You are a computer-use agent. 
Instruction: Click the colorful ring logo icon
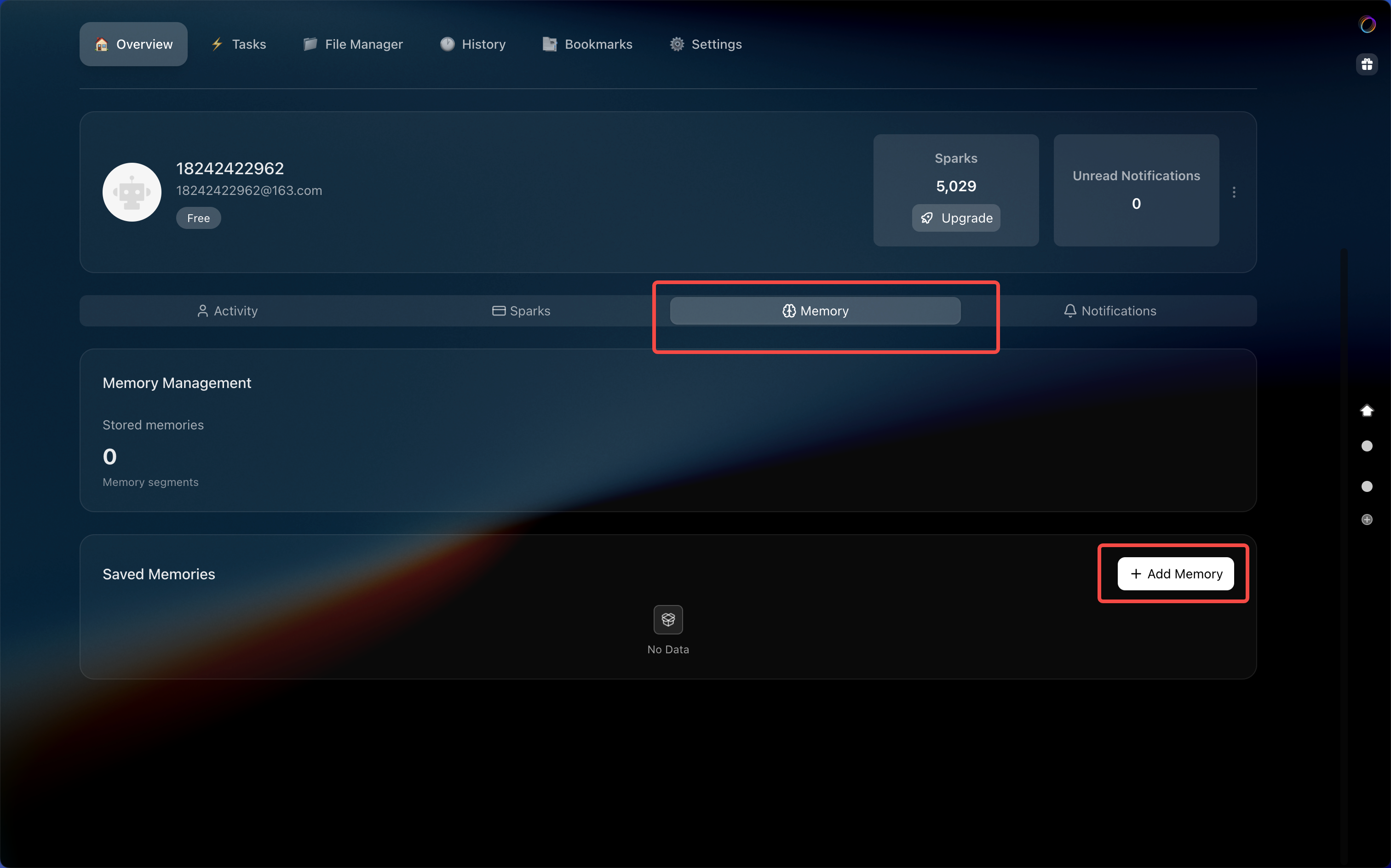click(1368, 25)
